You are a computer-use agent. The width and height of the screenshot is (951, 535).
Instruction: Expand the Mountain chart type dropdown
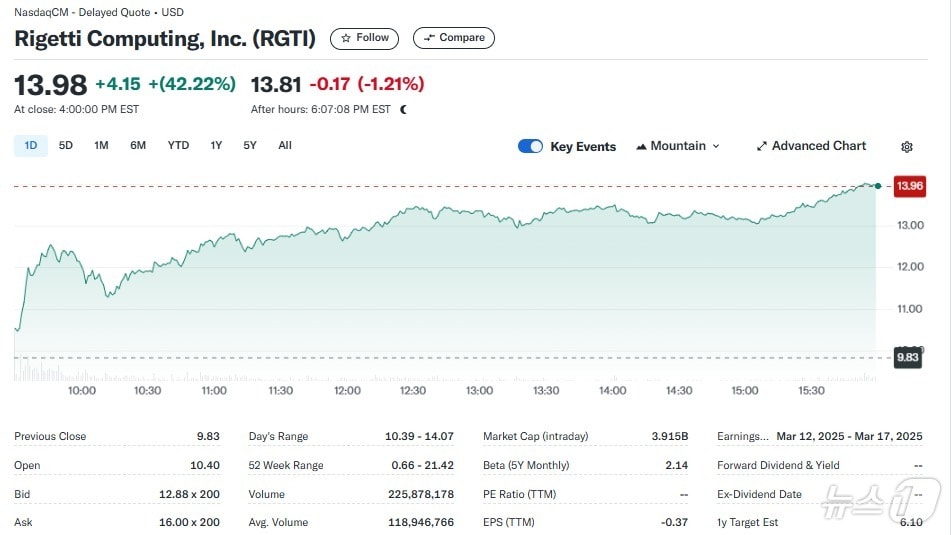715,146
